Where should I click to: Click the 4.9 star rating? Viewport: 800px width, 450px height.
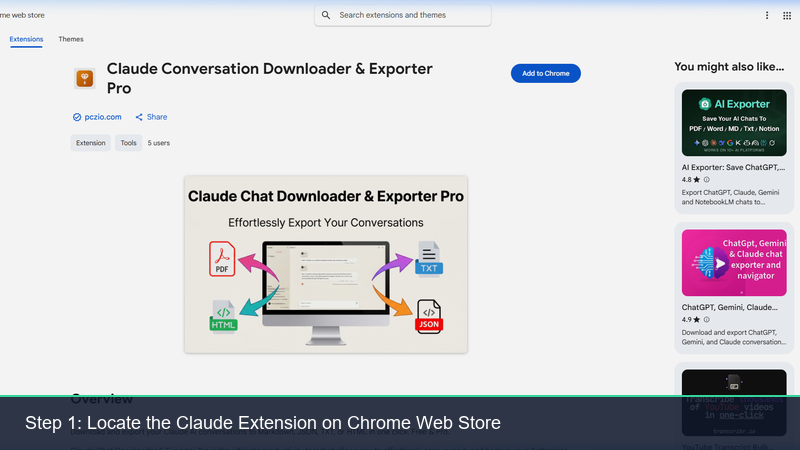click(x=691, y=320)
